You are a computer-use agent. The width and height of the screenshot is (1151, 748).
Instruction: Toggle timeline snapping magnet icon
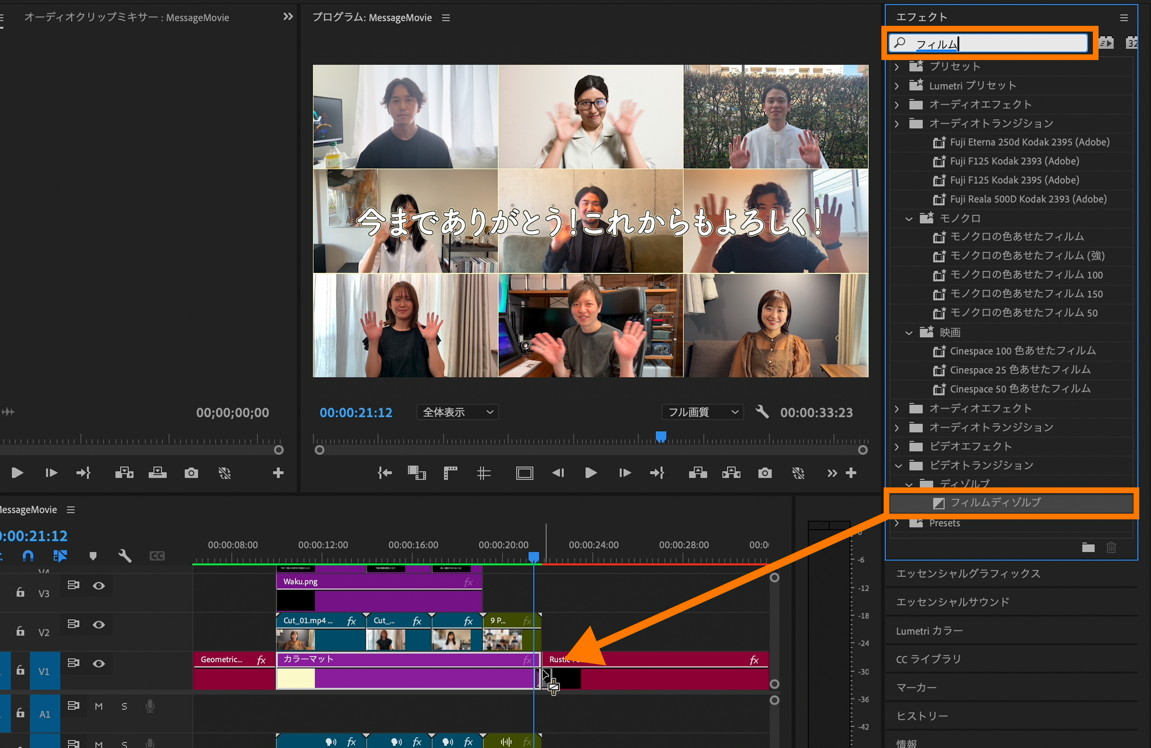28,556
